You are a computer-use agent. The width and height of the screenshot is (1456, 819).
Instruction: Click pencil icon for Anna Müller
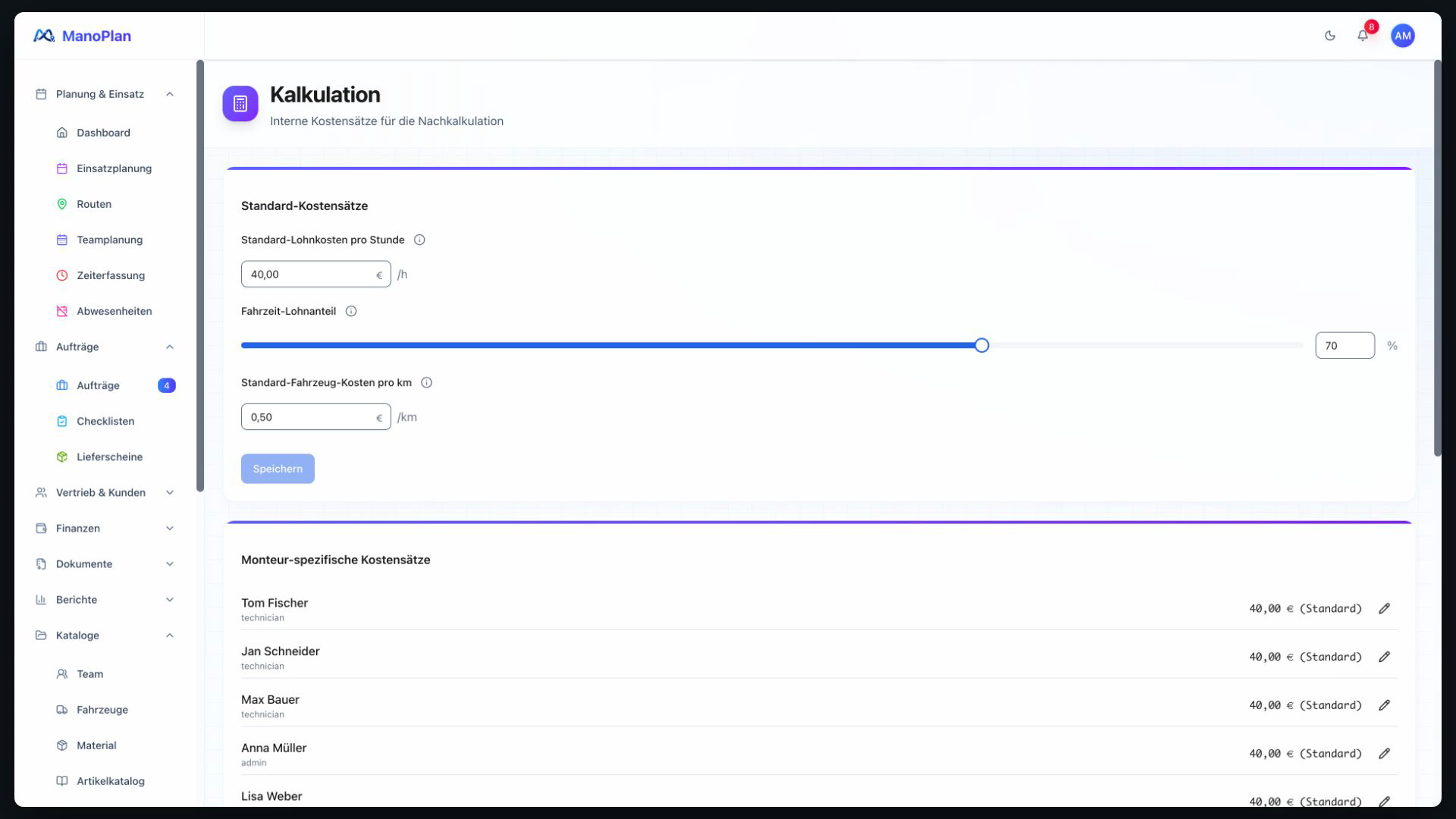click(x=1384, y=753)
